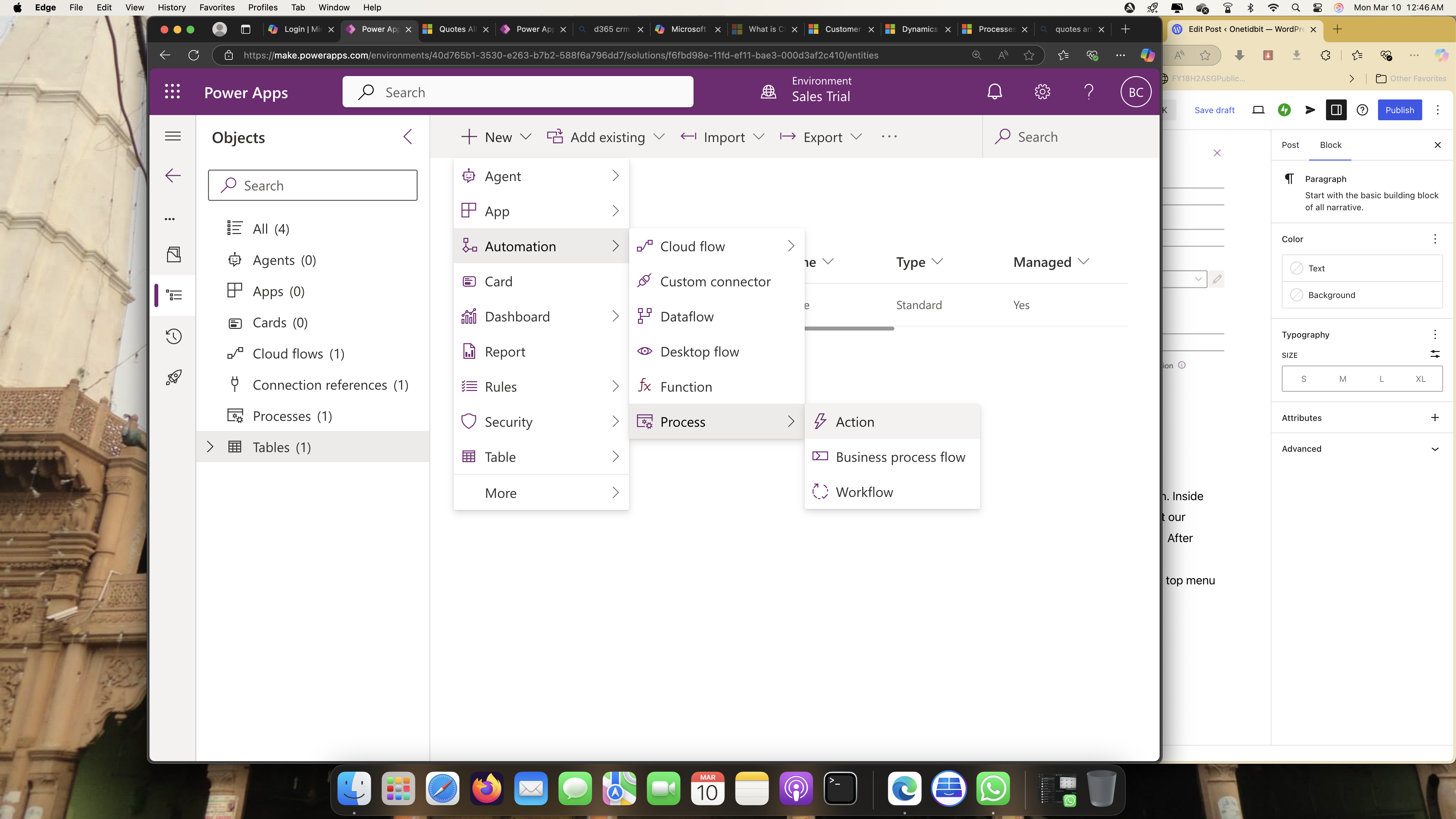Image resolution: width=1456 pixels, height=819 pixels.
Task: Click the back arrow in left rail
Action: (173, 176)
